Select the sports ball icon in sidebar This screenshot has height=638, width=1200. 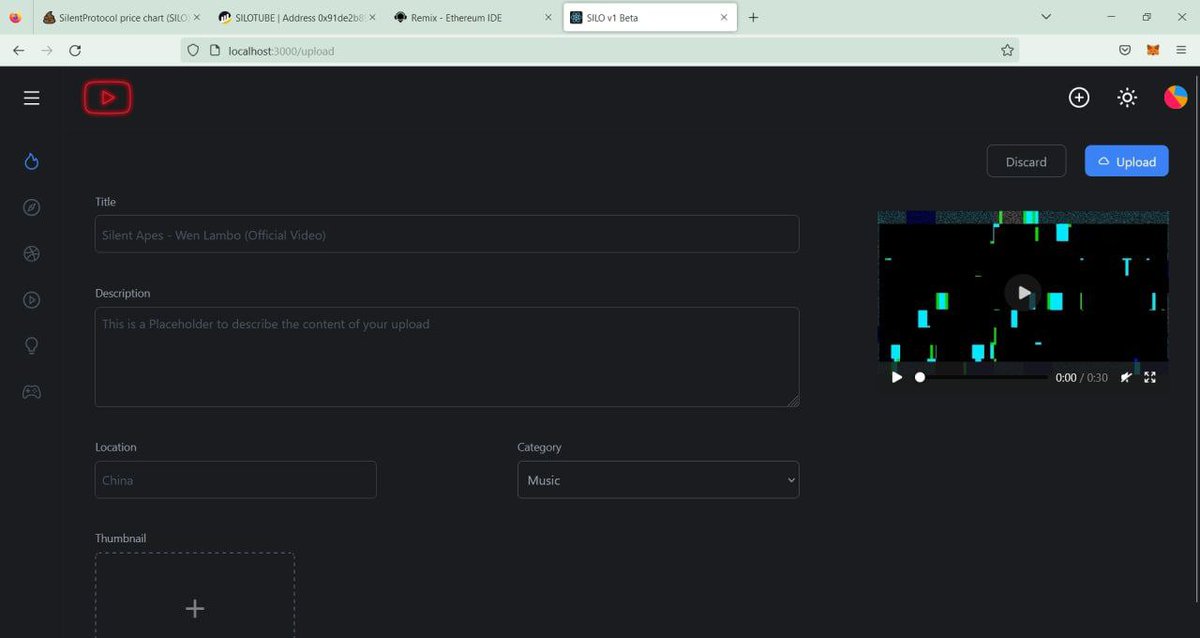32,254
